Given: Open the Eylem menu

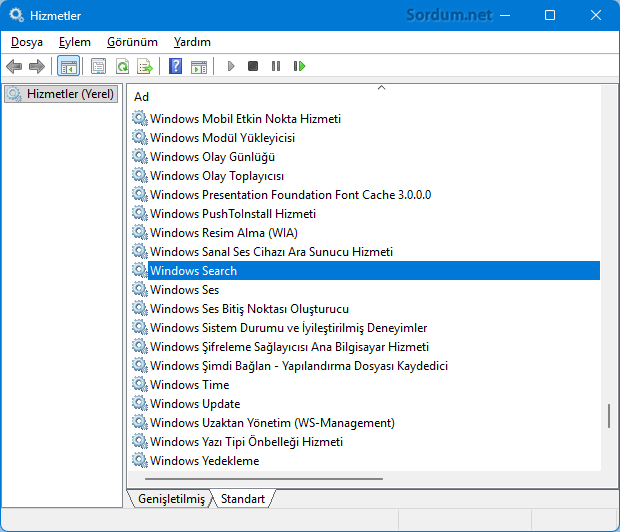Looking at the screenshot, I should tap(75, 42).
